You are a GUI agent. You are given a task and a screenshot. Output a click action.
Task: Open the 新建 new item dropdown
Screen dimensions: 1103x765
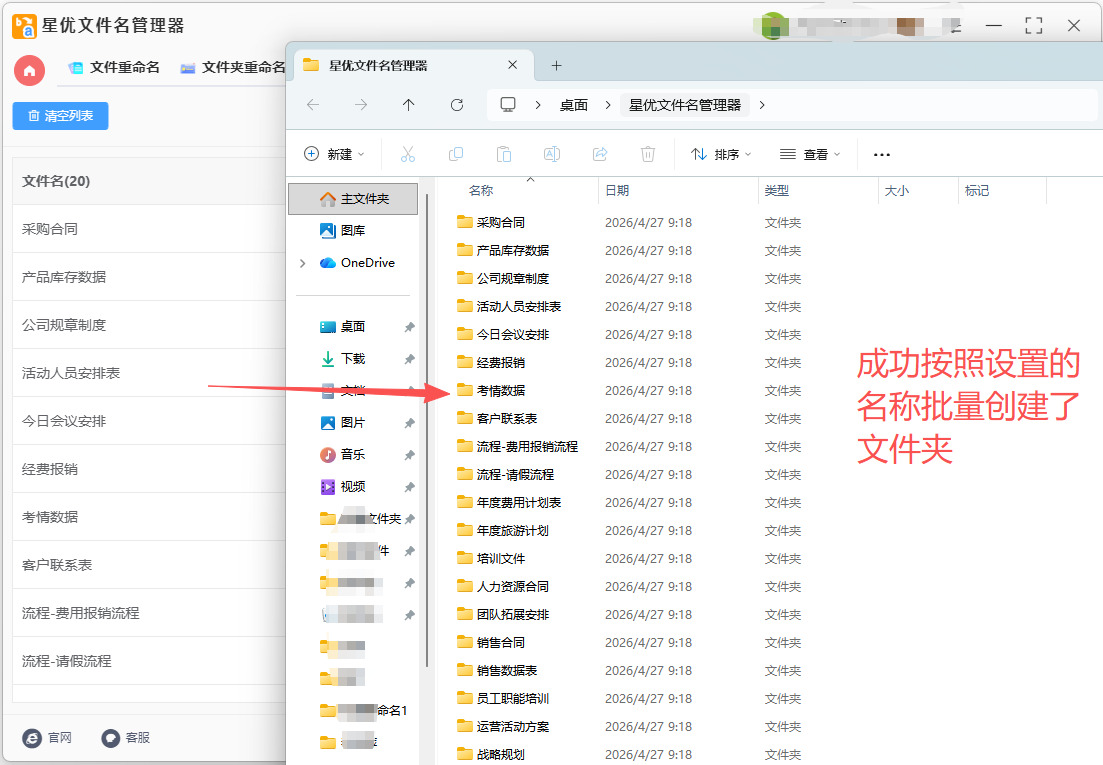pos(334,154)
